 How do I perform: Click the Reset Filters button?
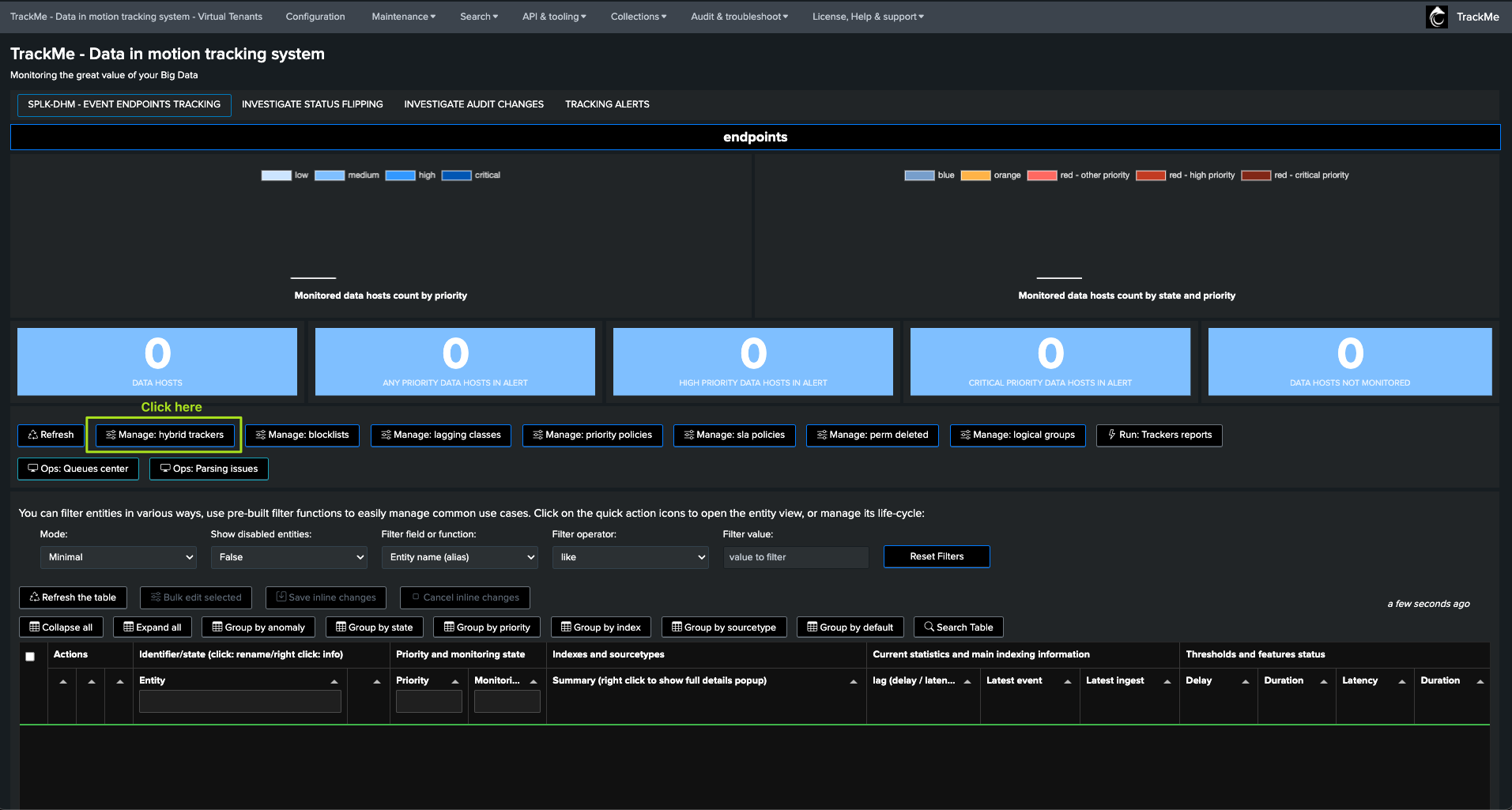pyautogui.click(x=937, y=556)
